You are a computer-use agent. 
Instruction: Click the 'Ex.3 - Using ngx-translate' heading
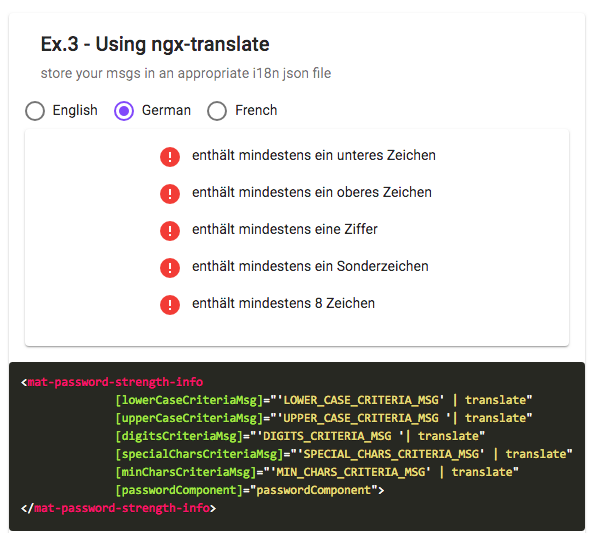(155, 44)
